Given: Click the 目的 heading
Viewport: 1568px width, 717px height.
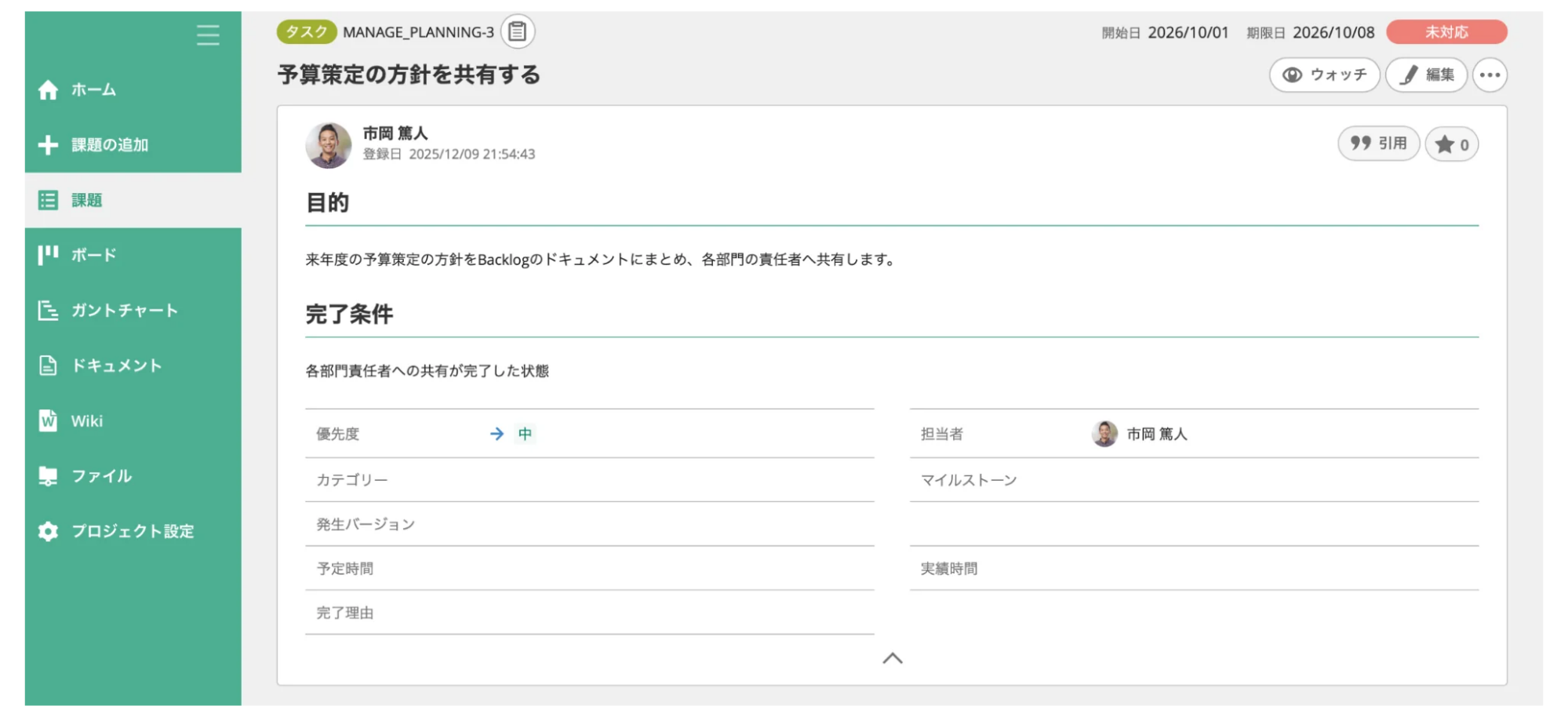Looking at the screenshot, I should 327,202.
